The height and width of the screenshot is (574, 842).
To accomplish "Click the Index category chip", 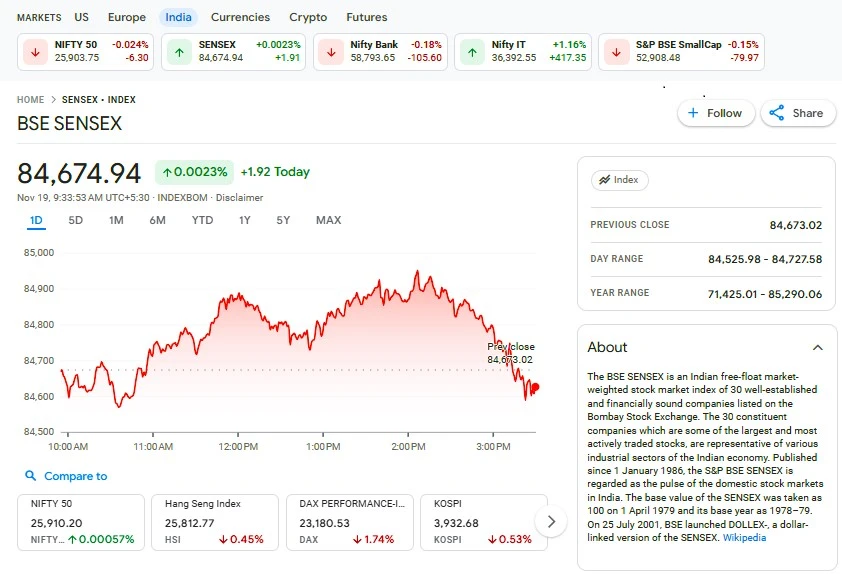I will coord(619,180).
